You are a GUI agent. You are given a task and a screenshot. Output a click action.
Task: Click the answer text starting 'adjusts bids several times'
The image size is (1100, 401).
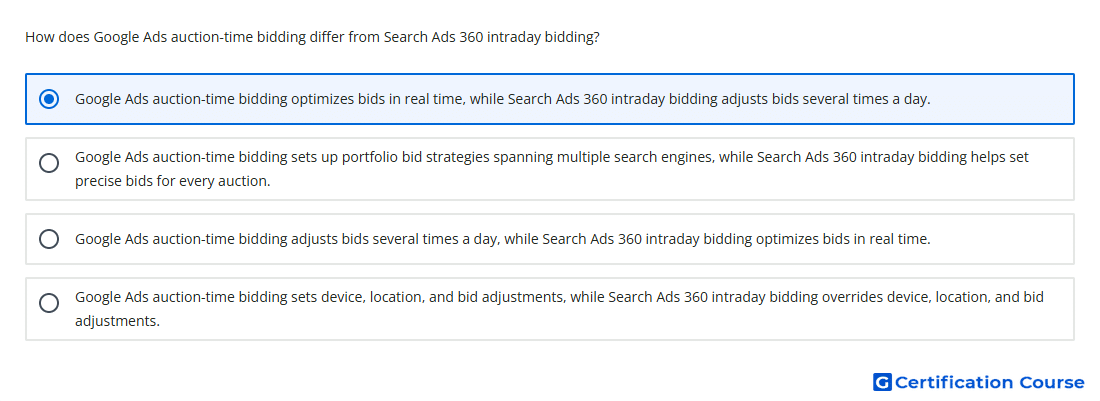pos(502,239)
